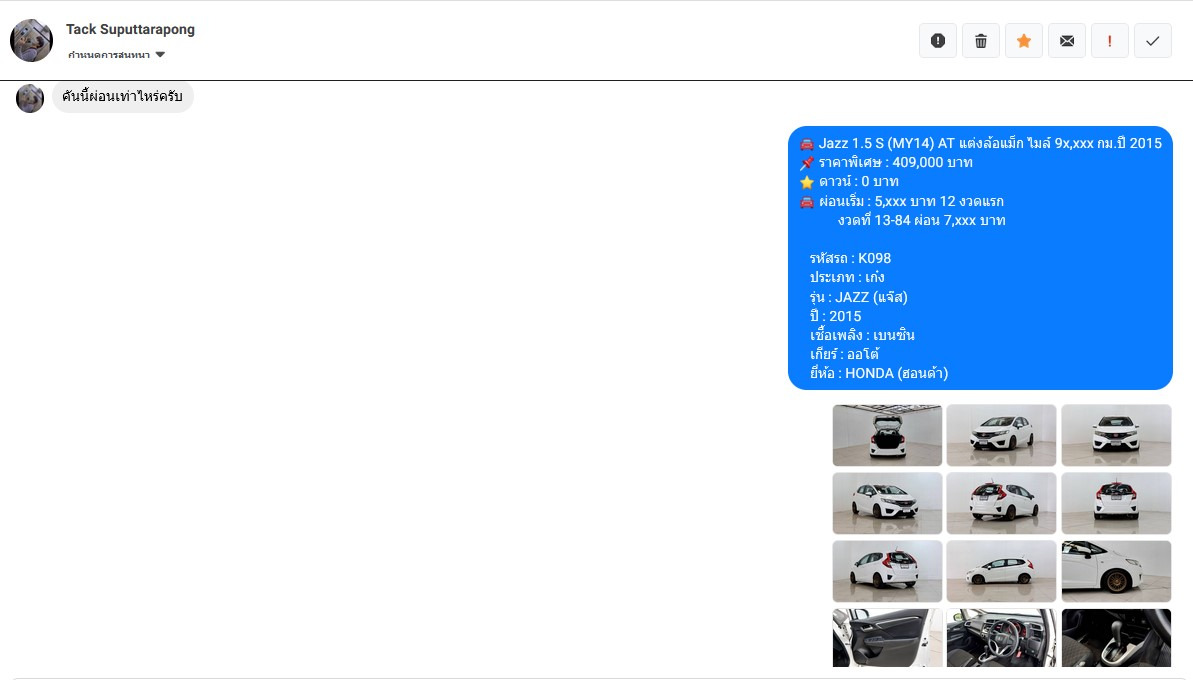
Task: Click the 'งวดที่ 13-84 ผ่อน 7,xxx บาท' line
Action: (921, 220)
